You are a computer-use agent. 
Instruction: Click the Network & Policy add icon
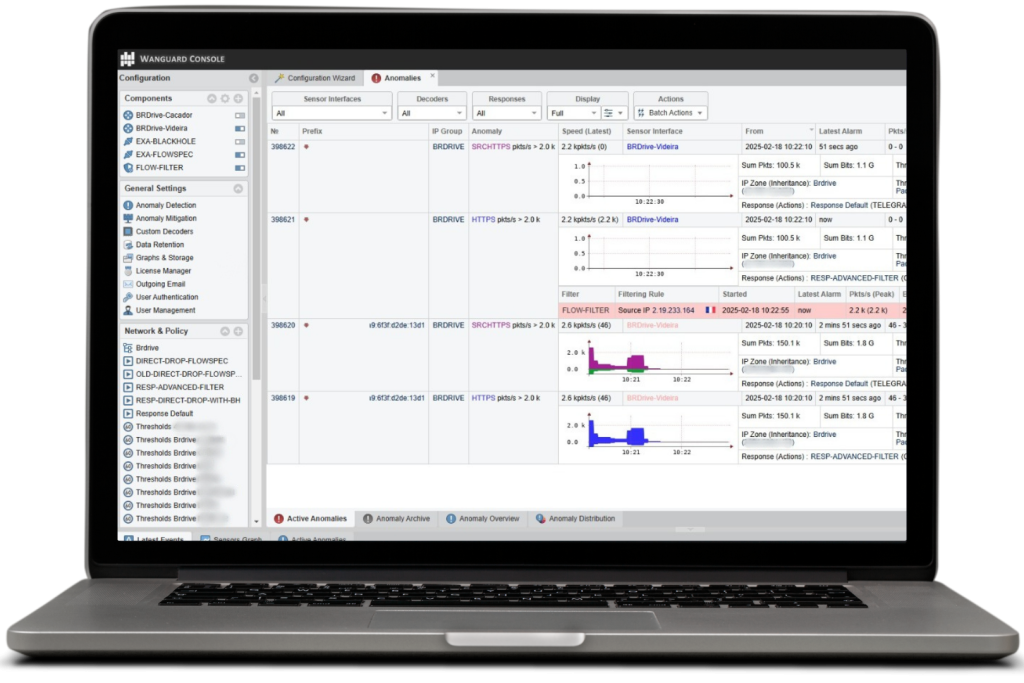pyautogui.click(x=238, y=331)
